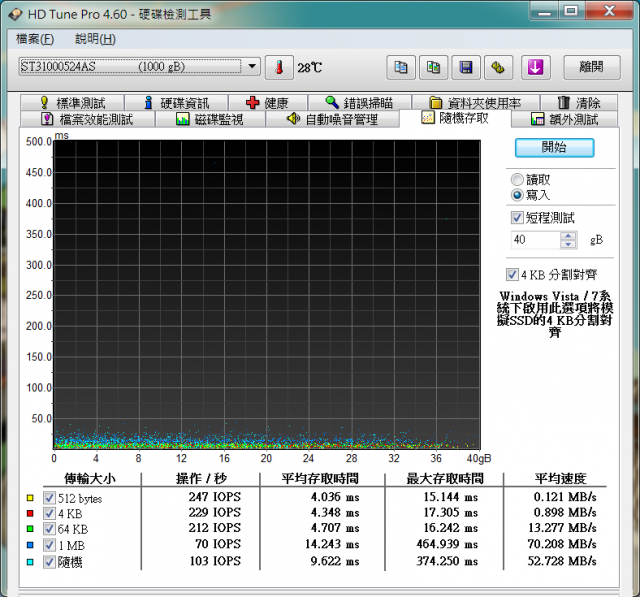The width and height of the screenshot is (640, 597).
Task: Click the 平均速度 column header
Action: coord(560,479)
